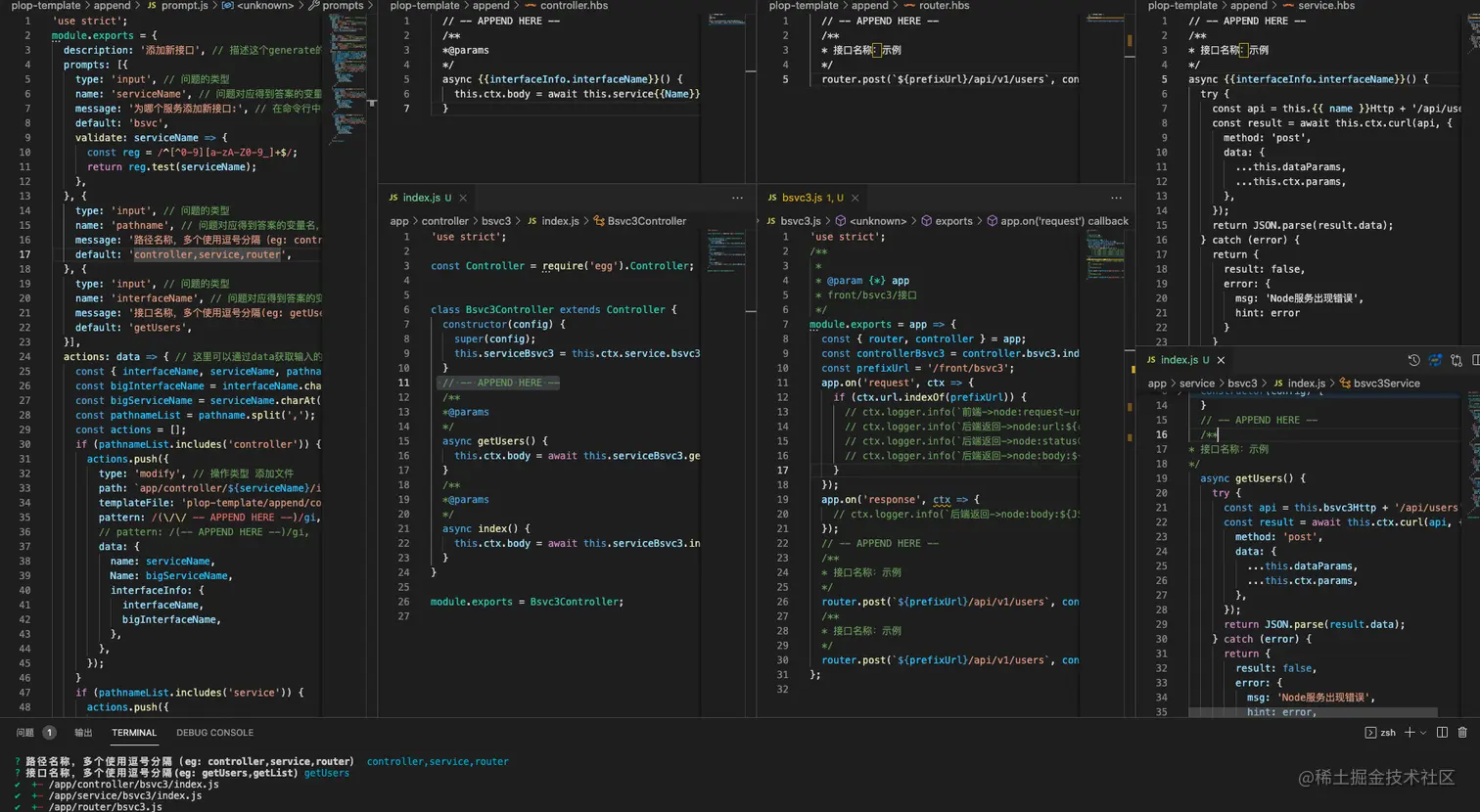Close the controller index.js tab
1480x812 pixels.
coord(463,198)
